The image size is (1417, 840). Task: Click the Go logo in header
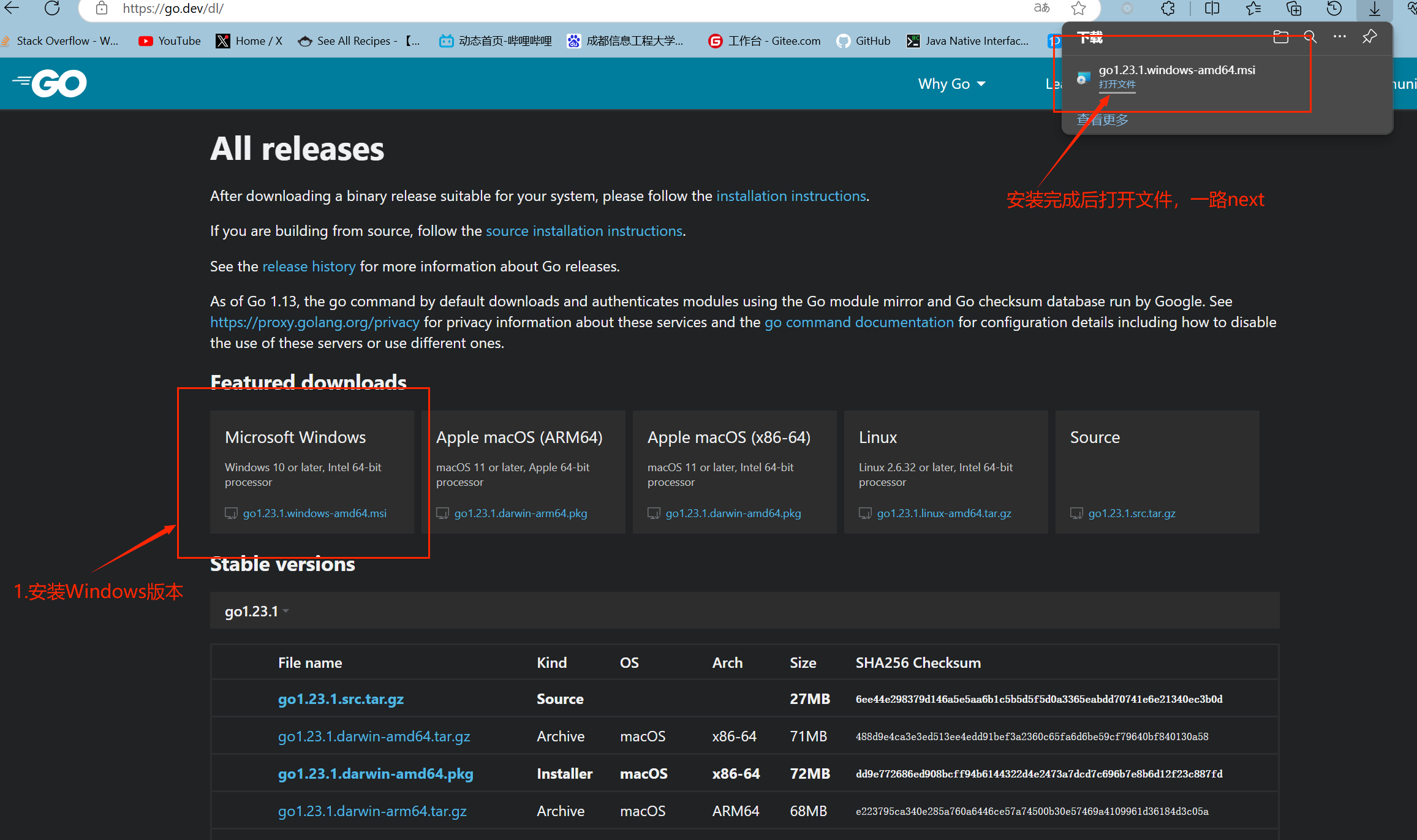click(x=50, y=83)
